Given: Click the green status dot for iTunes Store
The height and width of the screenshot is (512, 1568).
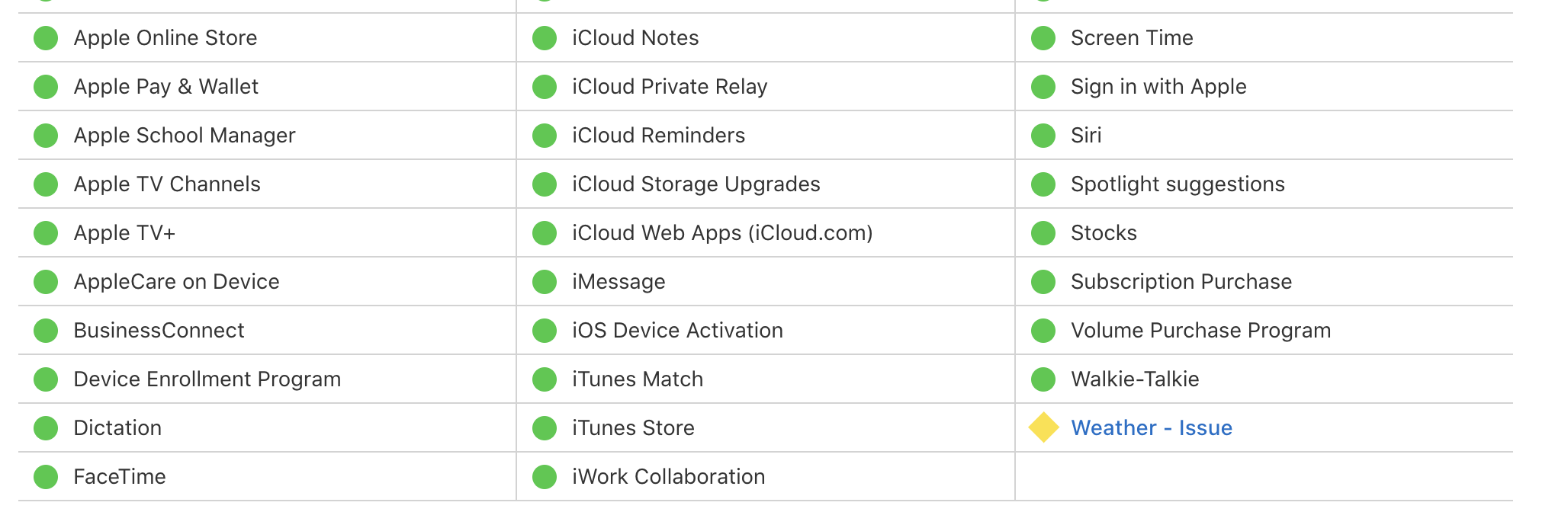Looking at the screenshot, I should tap(545, 428).
